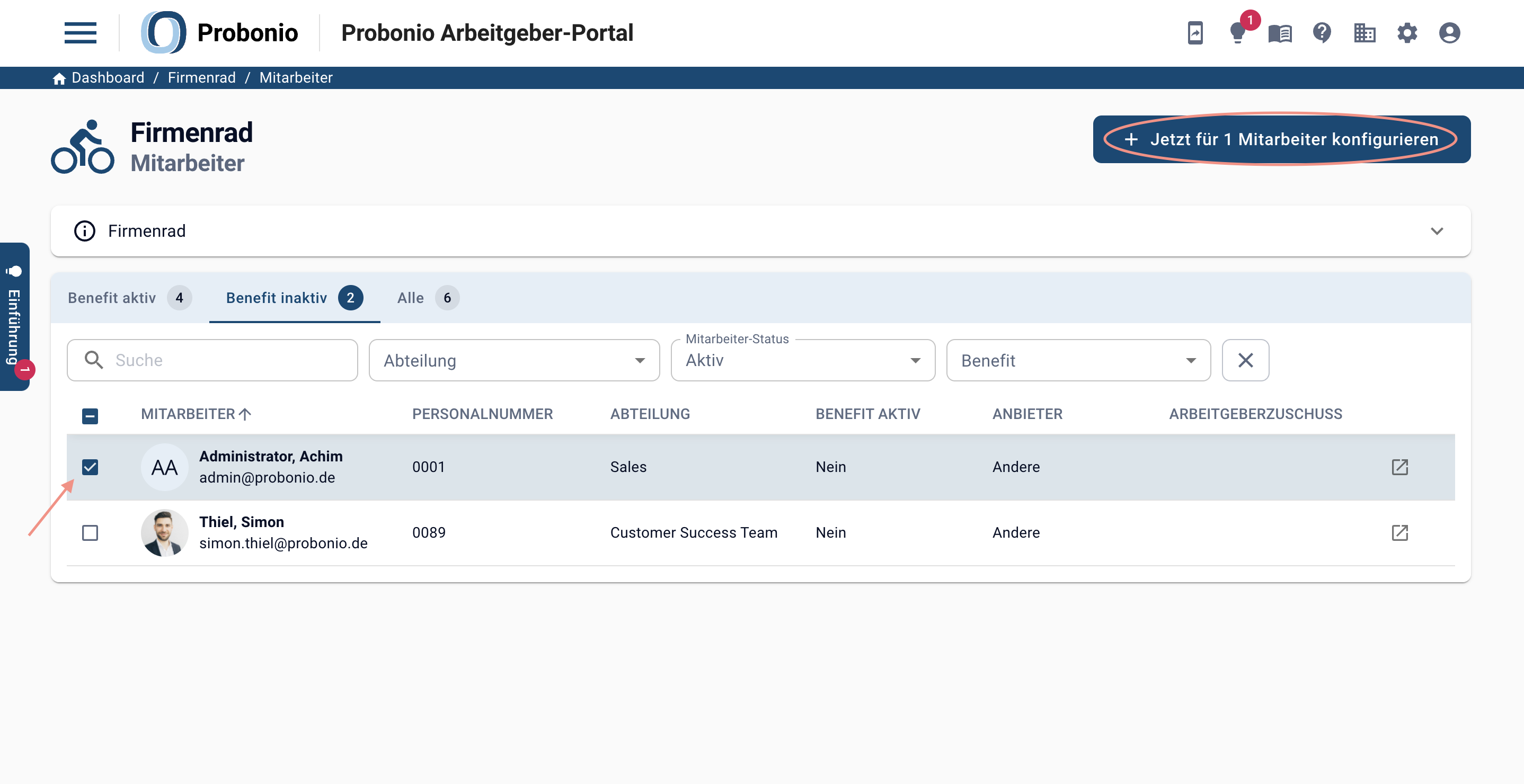Open the documentation book icon

point(1280,33)
